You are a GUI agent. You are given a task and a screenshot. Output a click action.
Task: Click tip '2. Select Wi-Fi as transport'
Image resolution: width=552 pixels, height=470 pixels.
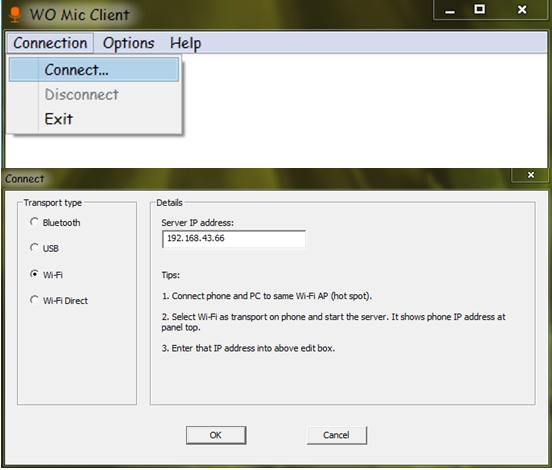pyautogui.click(x=333, y=322)
